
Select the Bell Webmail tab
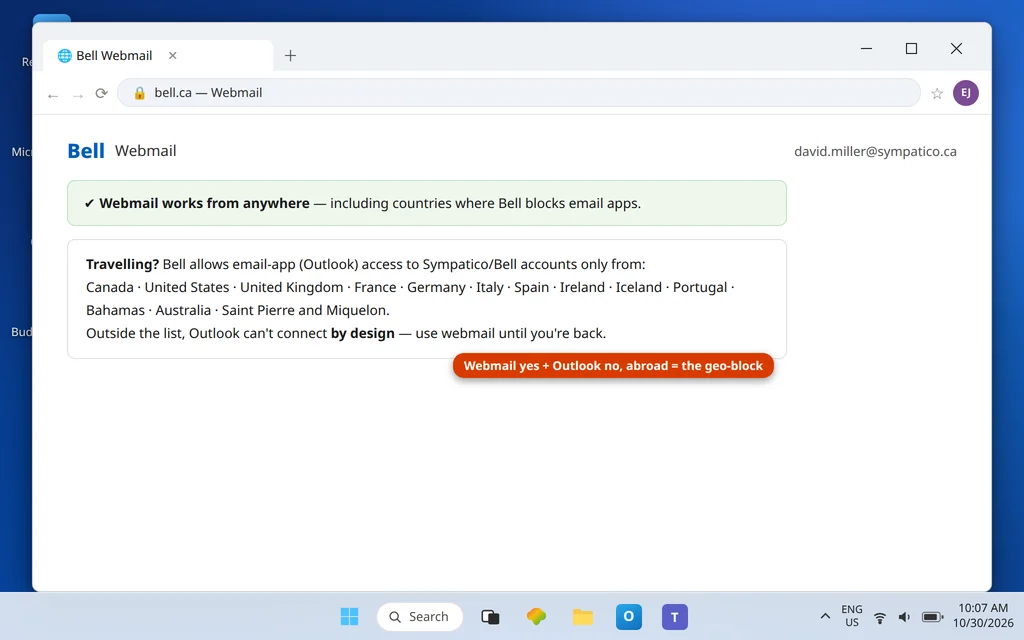[158, 56]
